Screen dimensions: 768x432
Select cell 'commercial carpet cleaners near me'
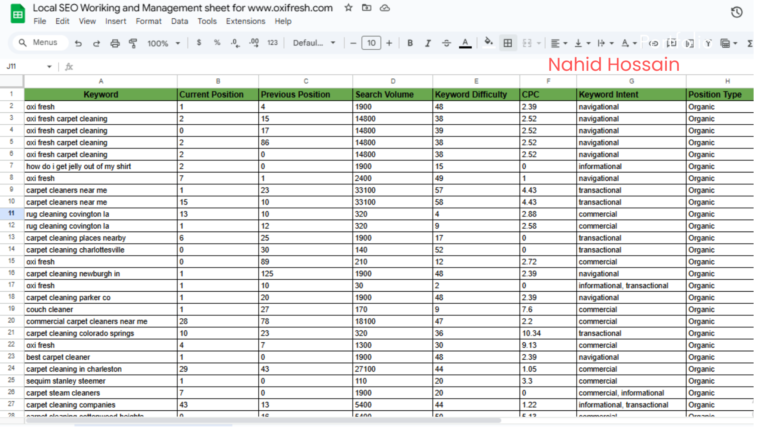pos(101,321)
